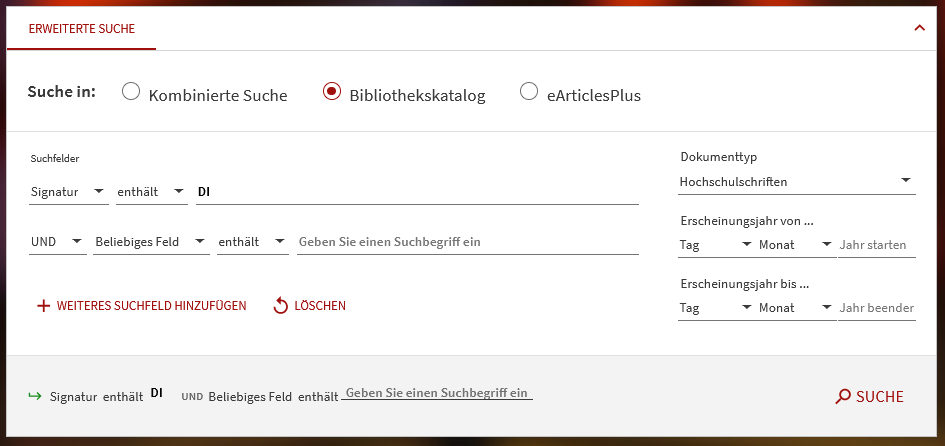Open the Tag dropdown for Erscheinungsjahr von
Image resolution: width=945 pixels, height=446 pixels.
click(x=715, y=245)
